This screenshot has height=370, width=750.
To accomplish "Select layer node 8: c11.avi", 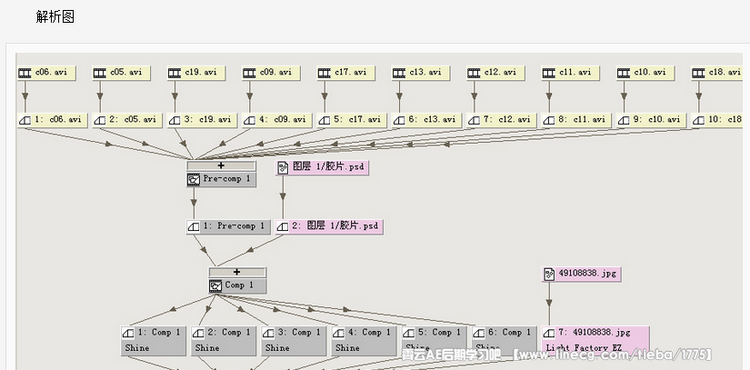I will click(576, 120).
